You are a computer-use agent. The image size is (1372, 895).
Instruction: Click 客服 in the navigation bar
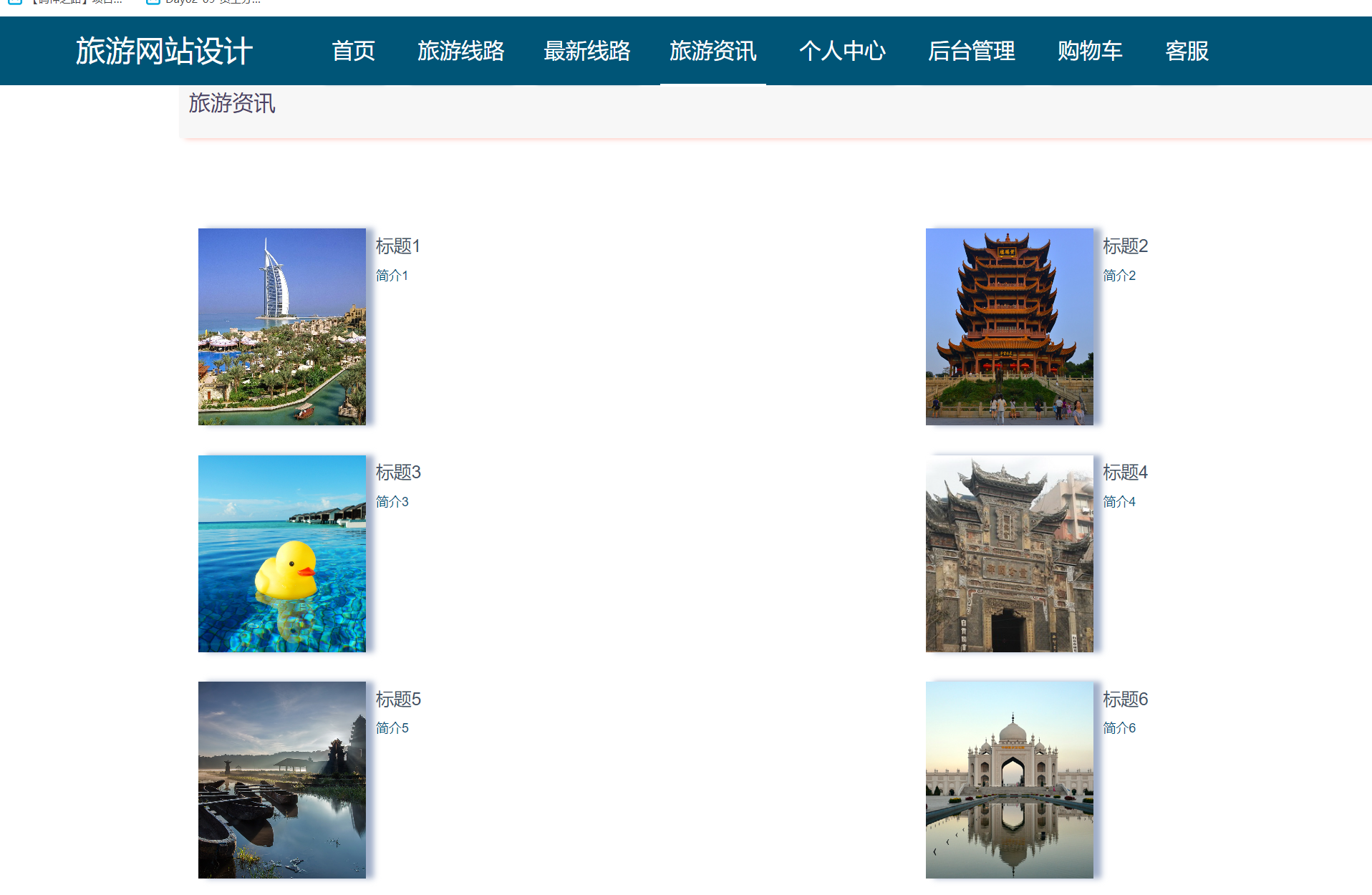(1187, 52)
